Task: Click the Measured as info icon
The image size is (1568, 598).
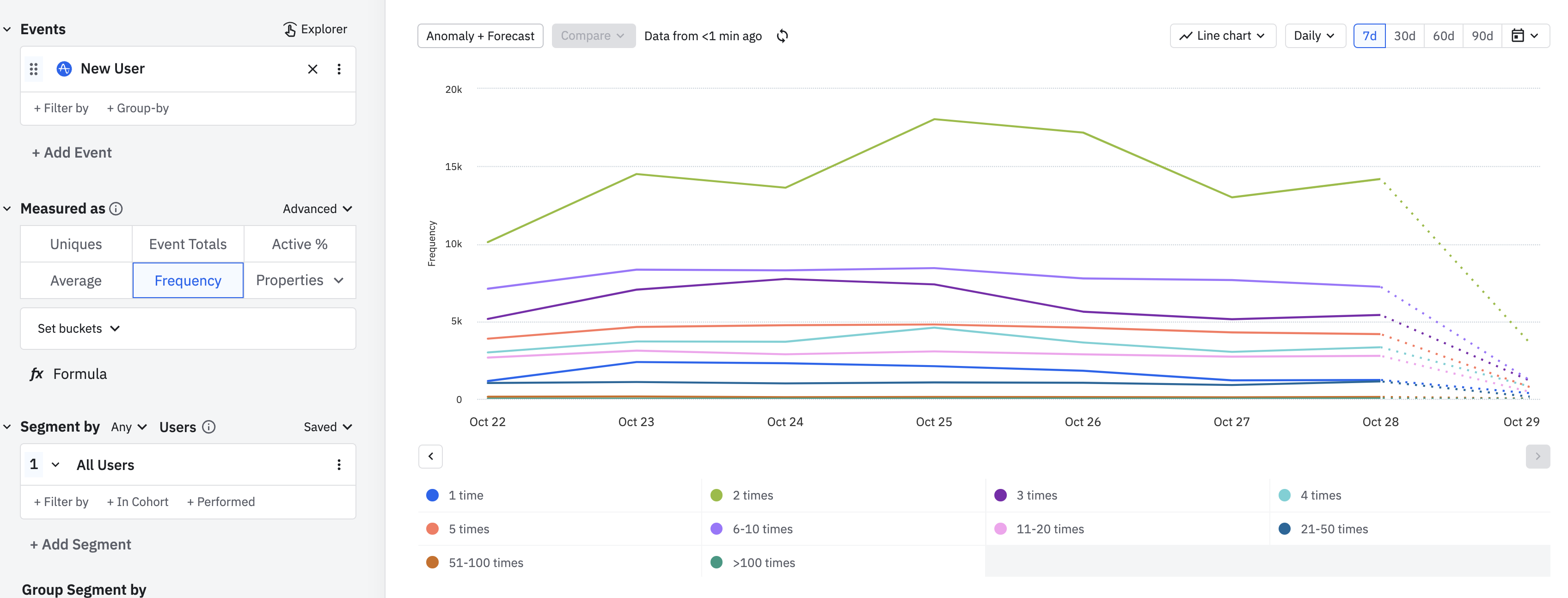Action: tap(116, 209)
